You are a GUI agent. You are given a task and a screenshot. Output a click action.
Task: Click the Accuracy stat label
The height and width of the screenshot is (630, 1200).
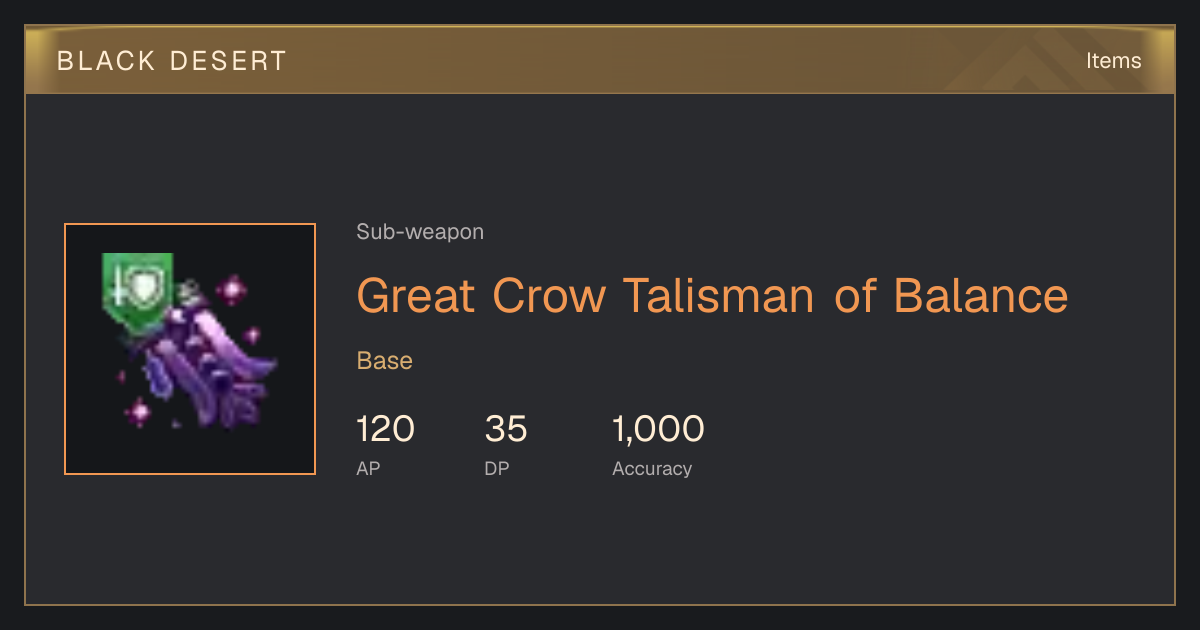point(652,468)
